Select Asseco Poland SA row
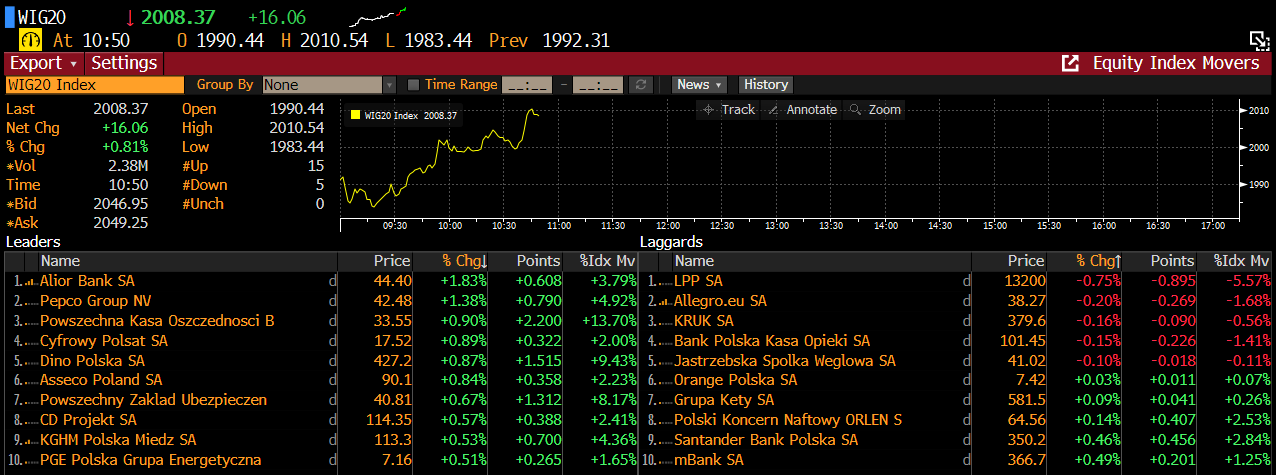 [x=320, y=380]
